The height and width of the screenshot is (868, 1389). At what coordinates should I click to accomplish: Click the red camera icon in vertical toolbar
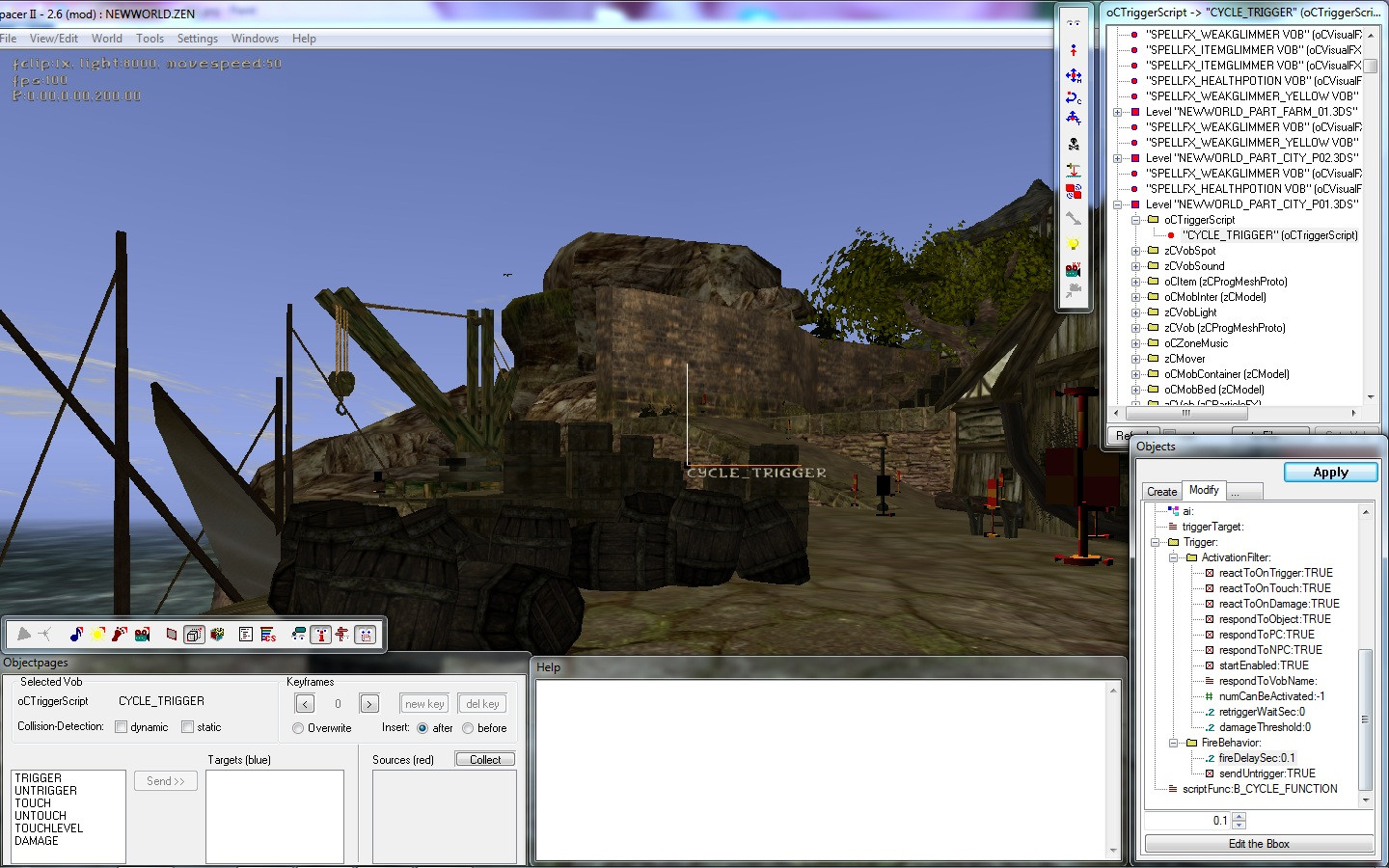click(1073, 269)
